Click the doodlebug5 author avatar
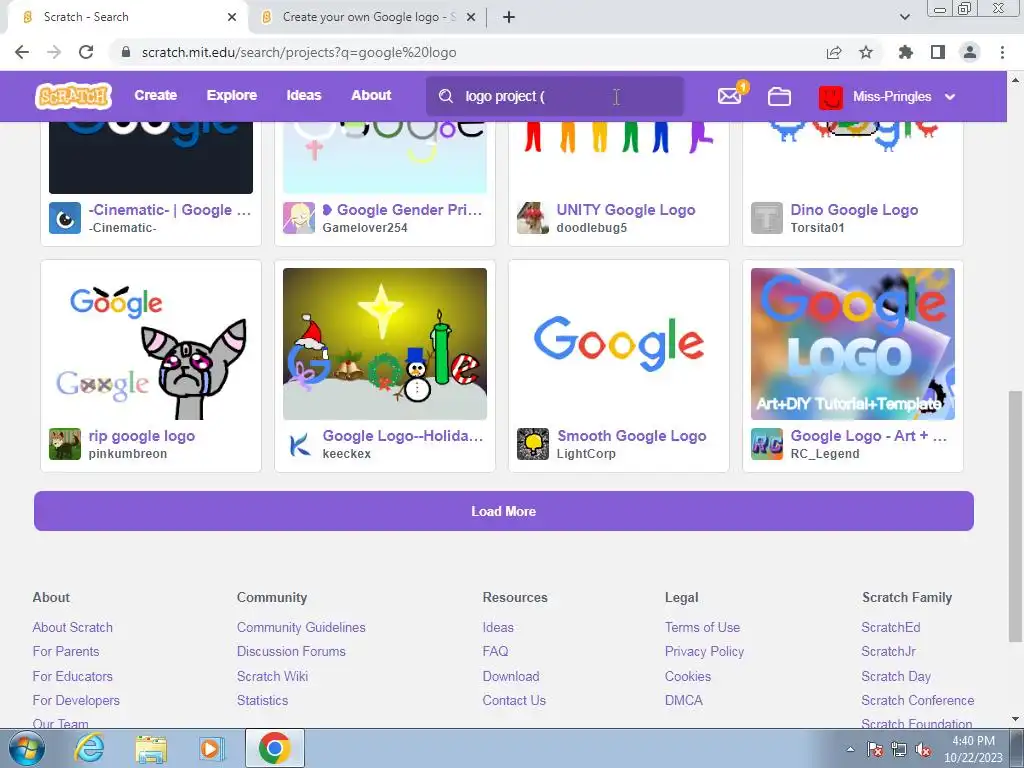The height and width of the screenshot is (768, 1024). coord(533,218)
